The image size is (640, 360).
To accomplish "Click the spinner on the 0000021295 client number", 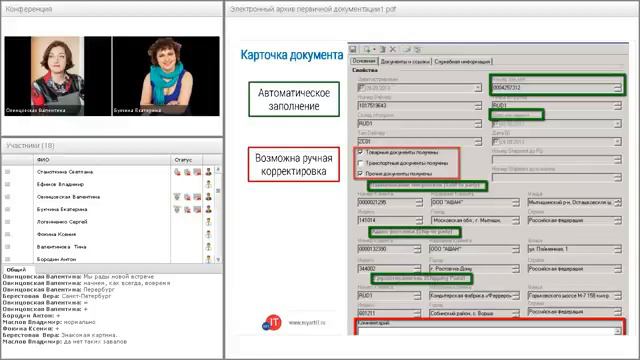I will [419, 202].
